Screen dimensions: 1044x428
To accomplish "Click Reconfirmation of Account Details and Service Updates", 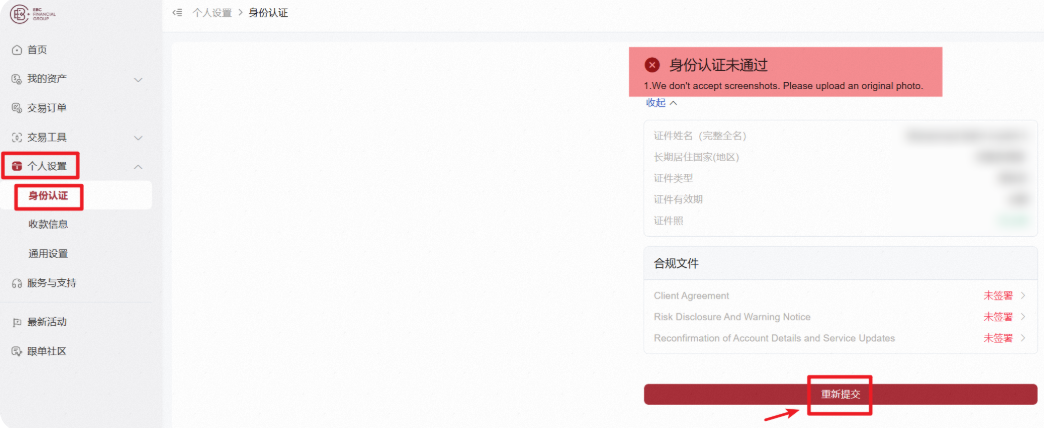I will (774, 338).
